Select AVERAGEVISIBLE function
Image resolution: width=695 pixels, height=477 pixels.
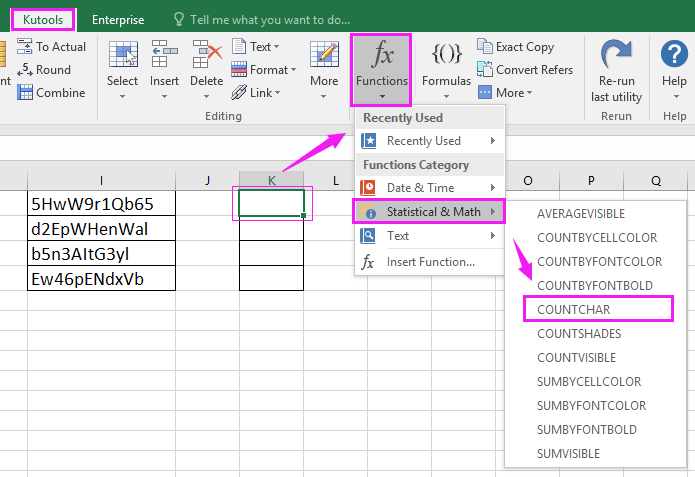coord(596,214)
